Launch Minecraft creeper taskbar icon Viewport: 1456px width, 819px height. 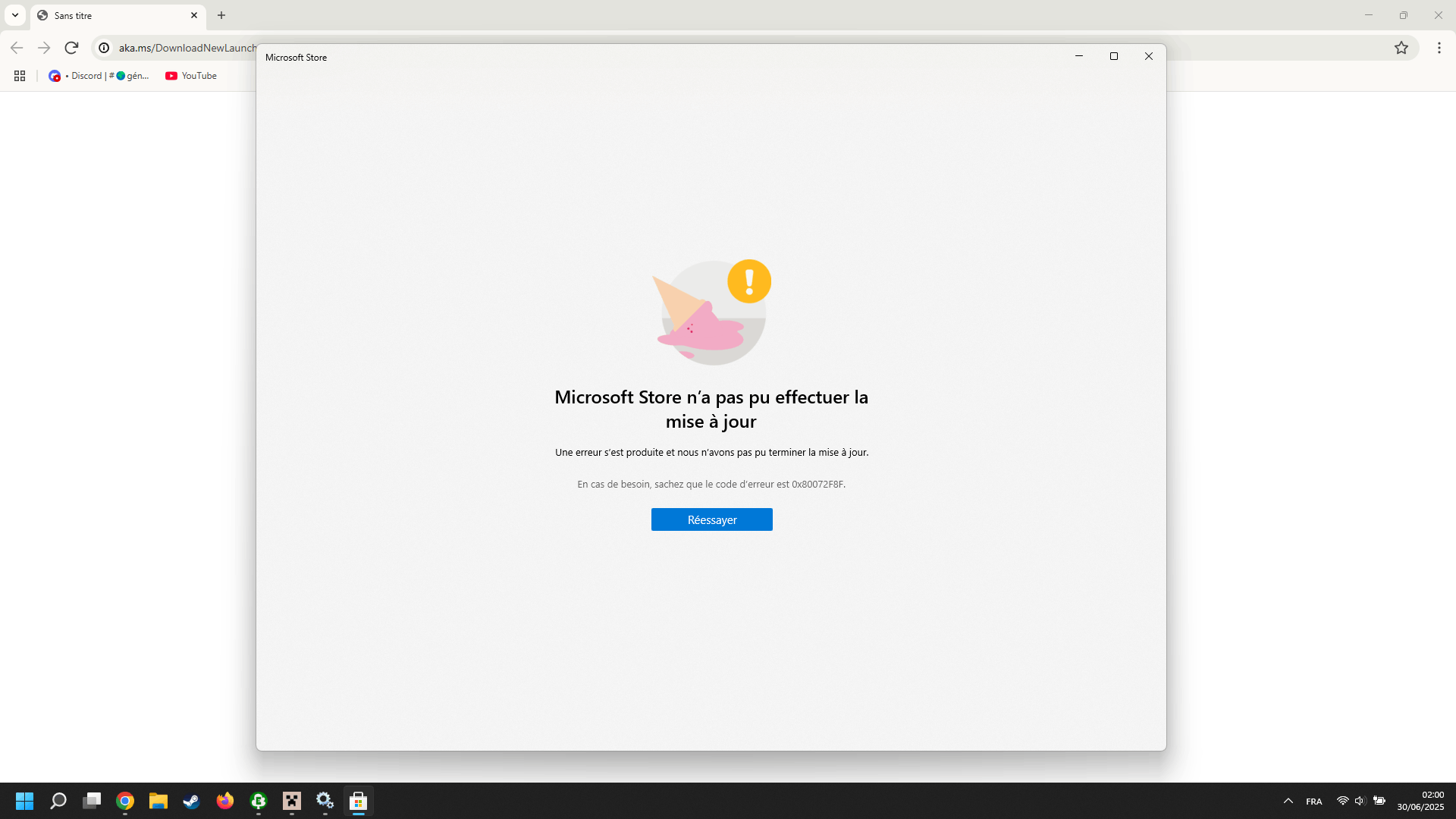click(x=292, y=801)
